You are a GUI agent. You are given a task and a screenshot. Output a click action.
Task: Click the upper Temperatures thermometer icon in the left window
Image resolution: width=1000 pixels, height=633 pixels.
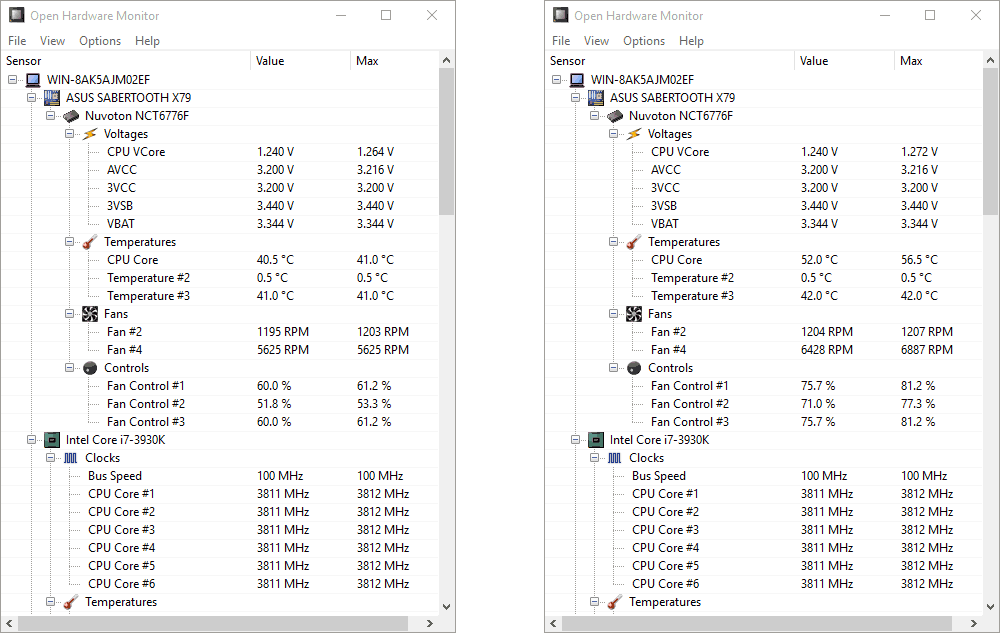[90, 242]
